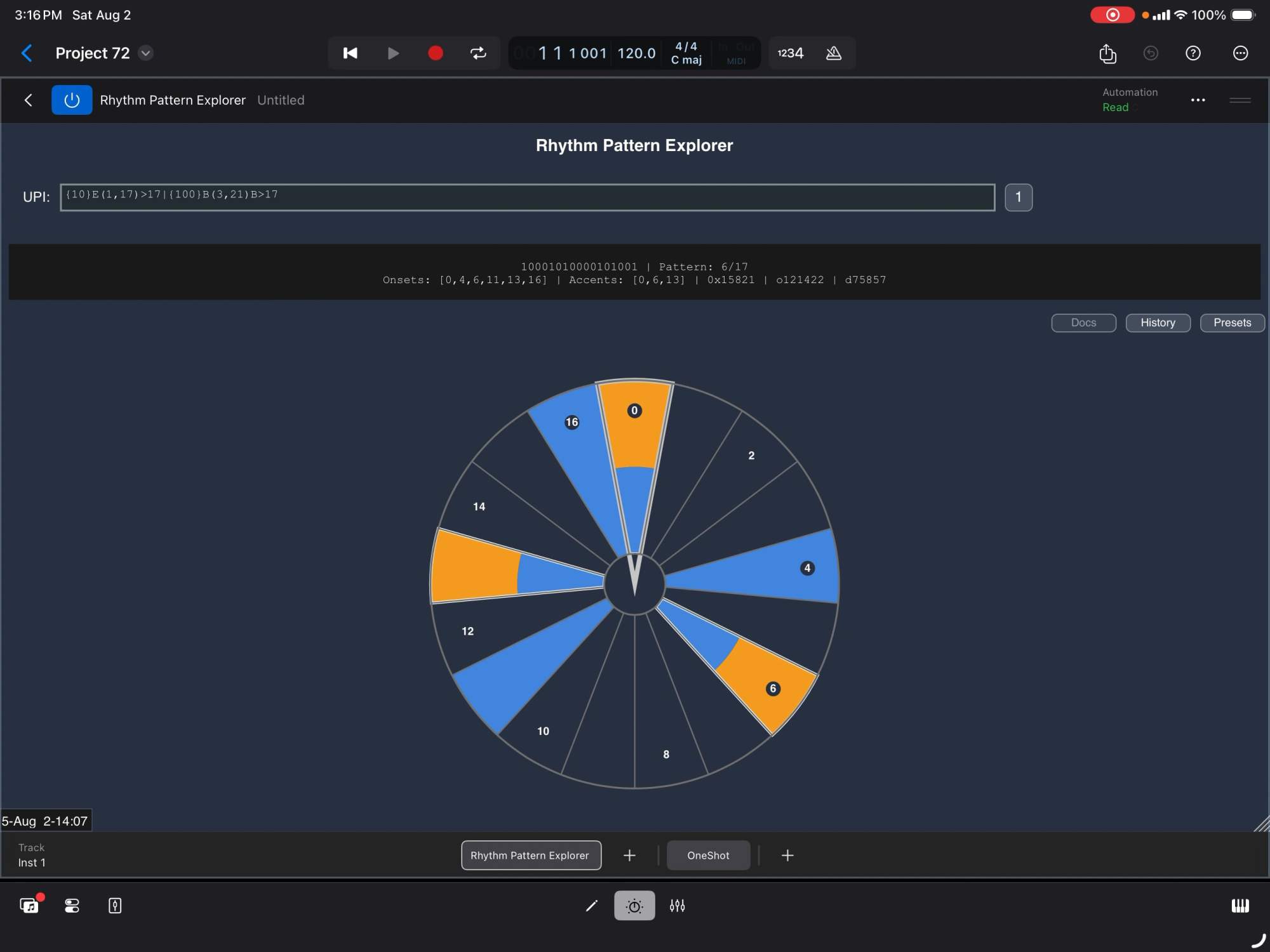Tap the 120.0 tempo display
The height and width of the screenshot is (952, 1270).
(x=636, y=53)
